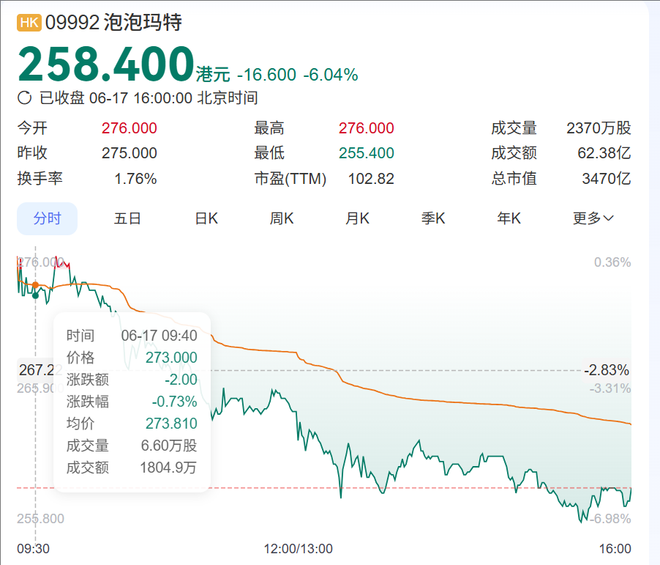Click the 成交量 value 2370万股
Screen dimensions: 660x565
(x=599, y=128)
